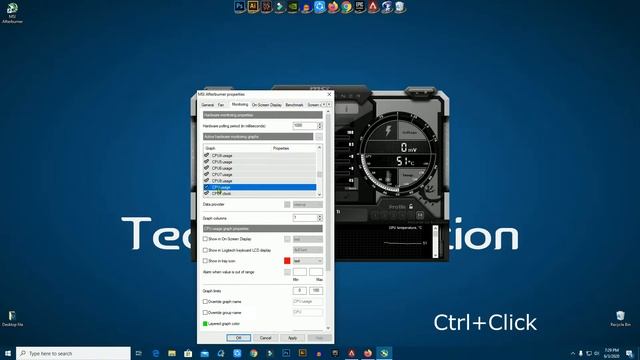Open Mail from the taskbar
Viewport: 640px width, 360px height.
click(x=204, y=353)
